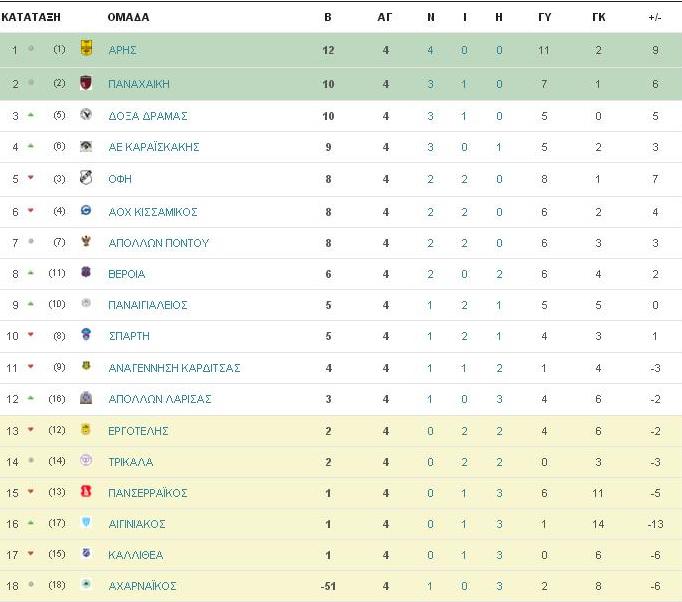This screenshot has height=602, width=682.
Task: Click the ΑΡΗΣ team crest icon
Action: (86, 48)
